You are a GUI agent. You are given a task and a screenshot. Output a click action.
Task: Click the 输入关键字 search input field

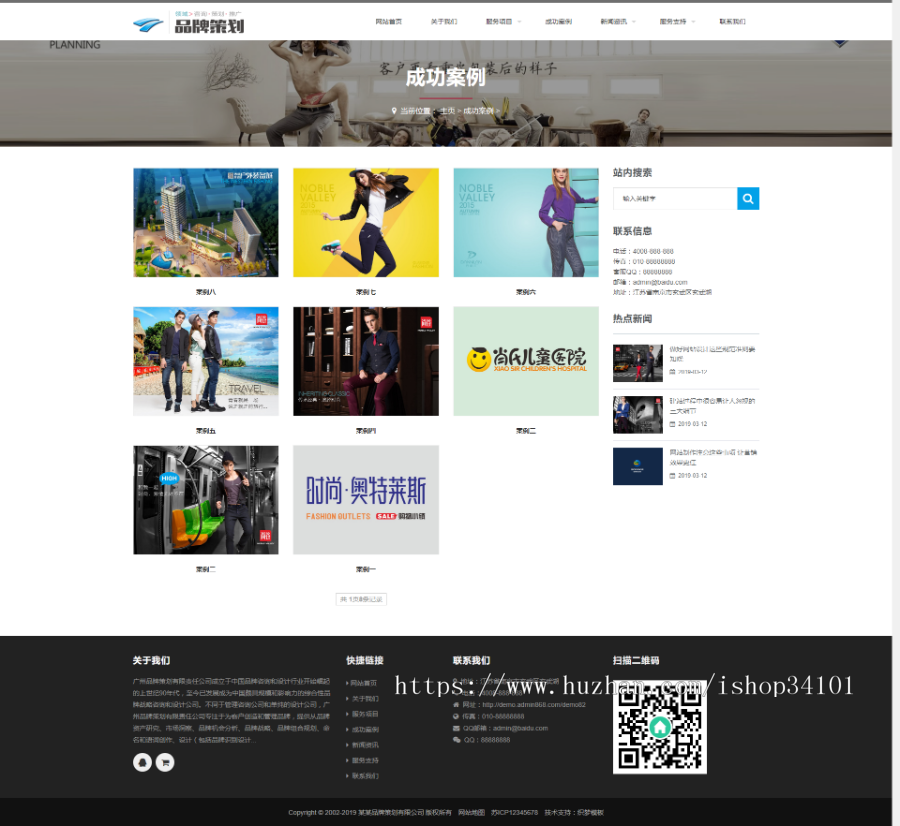click(670, 198)
